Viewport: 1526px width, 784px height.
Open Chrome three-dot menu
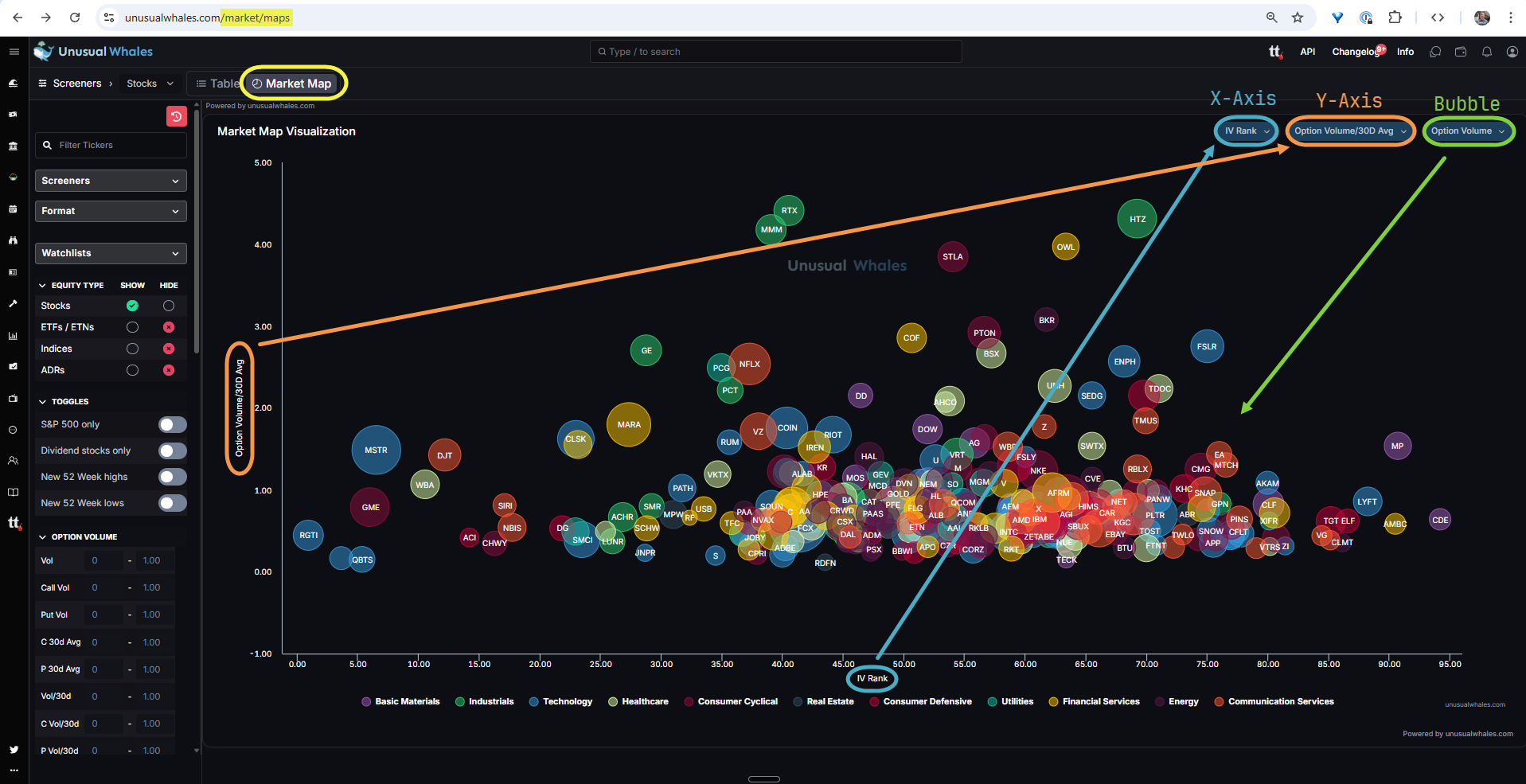click(x=1510, y=18)
